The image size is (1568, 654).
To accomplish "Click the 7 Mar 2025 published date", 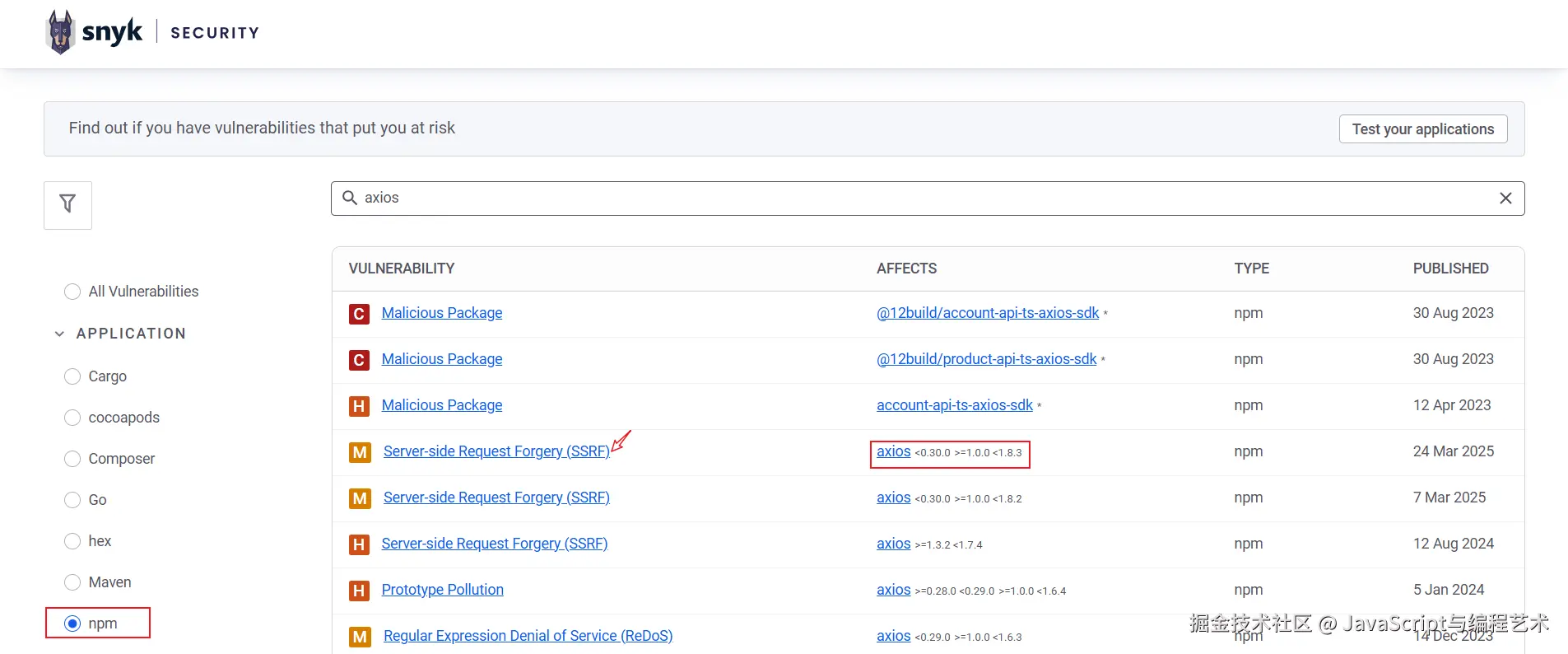I will [1449, 498].
